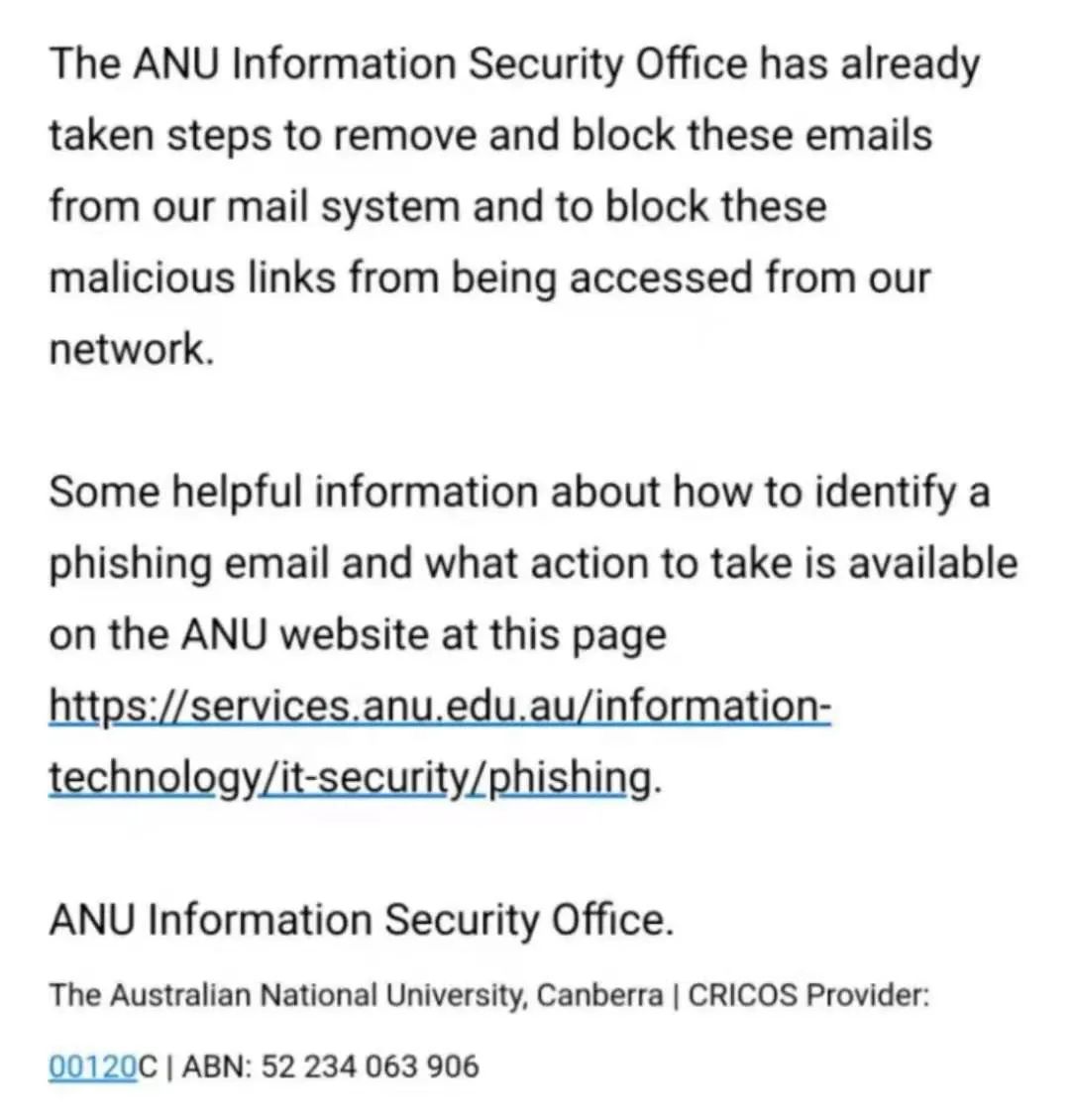The height and width of the screenshot is (1120, 1070).
Task: Click the text "Some helpful information about"
Action: click(356, 493)
